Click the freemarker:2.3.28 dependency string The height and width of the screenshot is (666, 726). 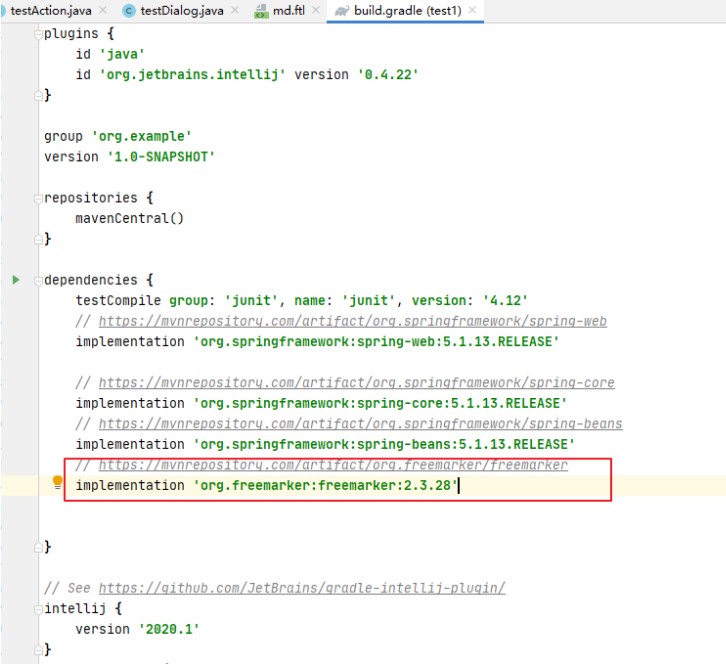point(325,485)
